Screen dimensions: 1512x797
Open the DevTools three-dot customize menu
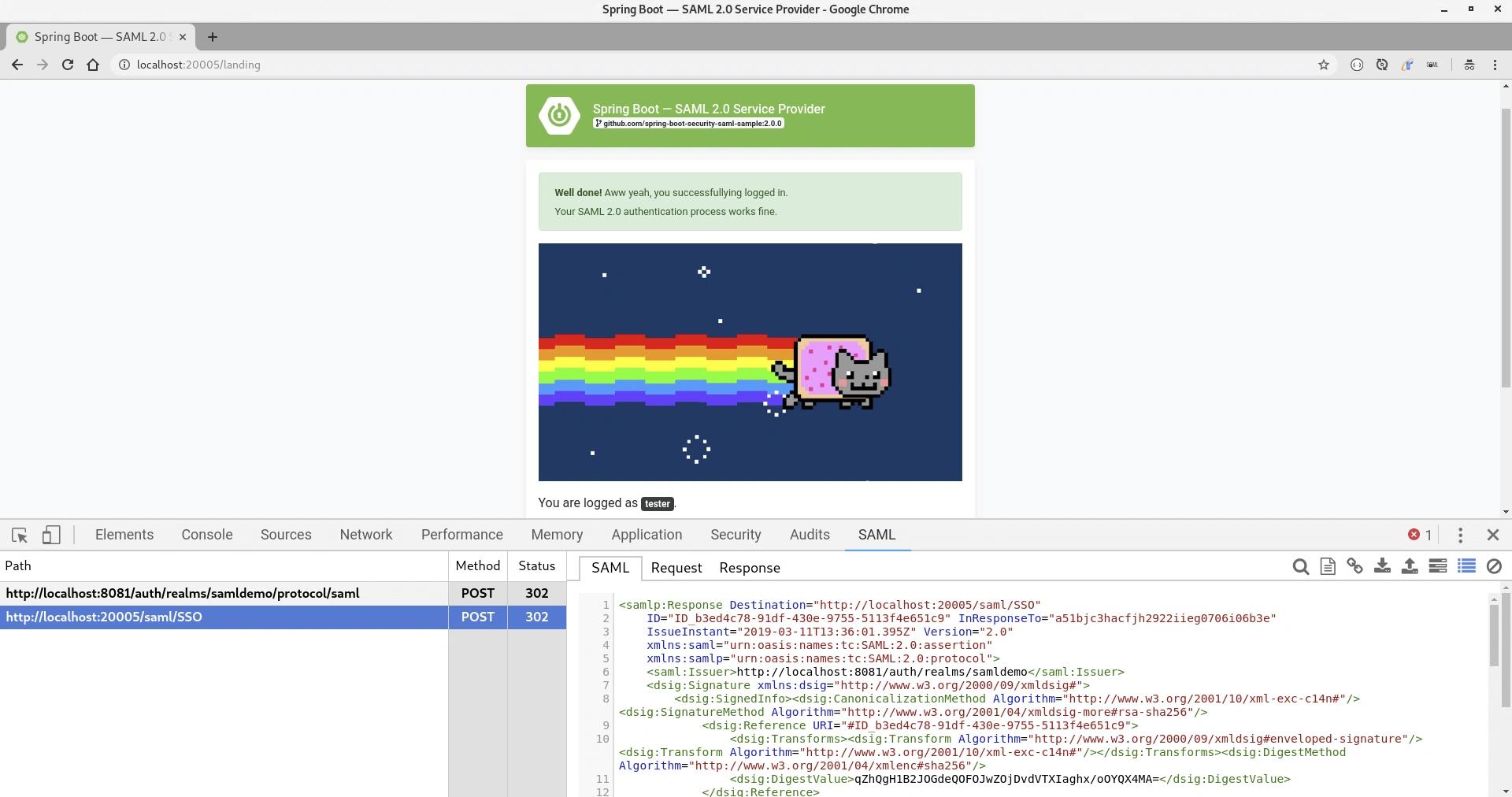coord(1460,535)
